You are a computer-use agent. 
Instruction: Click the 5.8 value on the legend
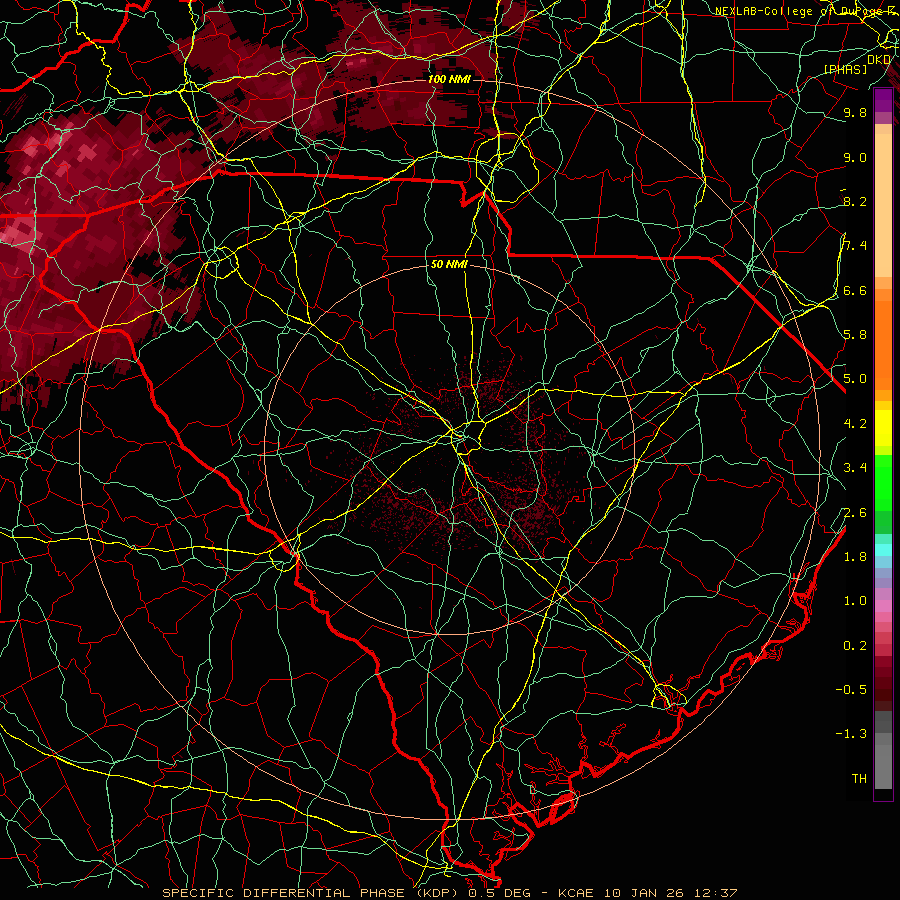855,334
